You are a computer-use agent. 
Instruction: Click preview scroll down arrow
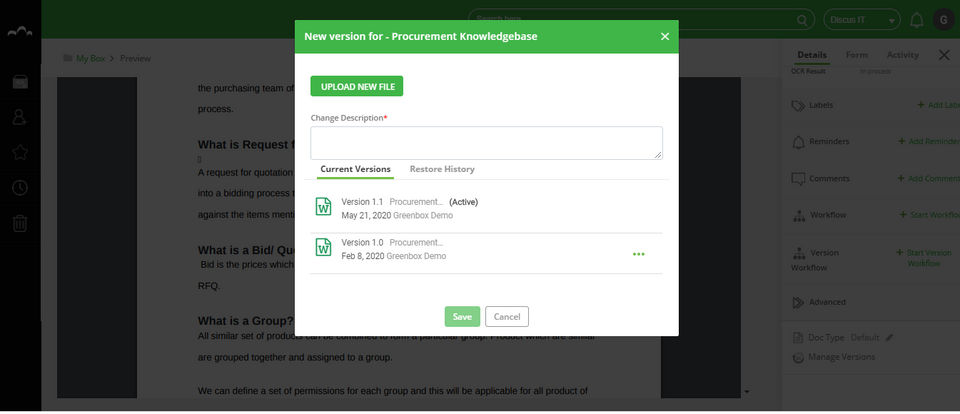[747, 391]
